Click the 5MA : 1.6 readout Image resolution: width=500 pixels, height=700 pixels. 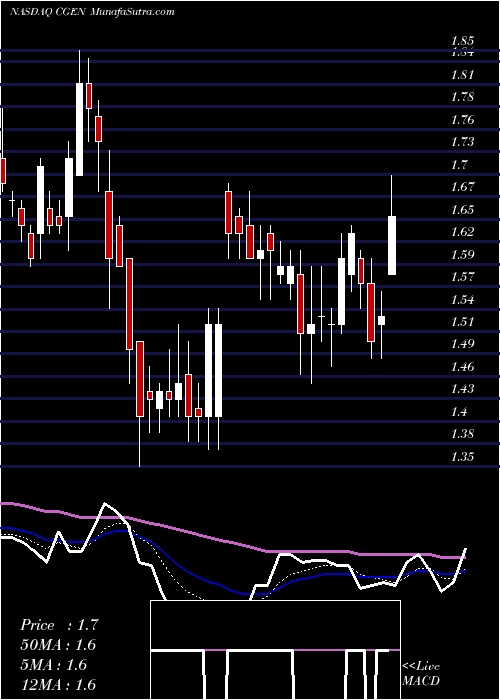point(53,665)
